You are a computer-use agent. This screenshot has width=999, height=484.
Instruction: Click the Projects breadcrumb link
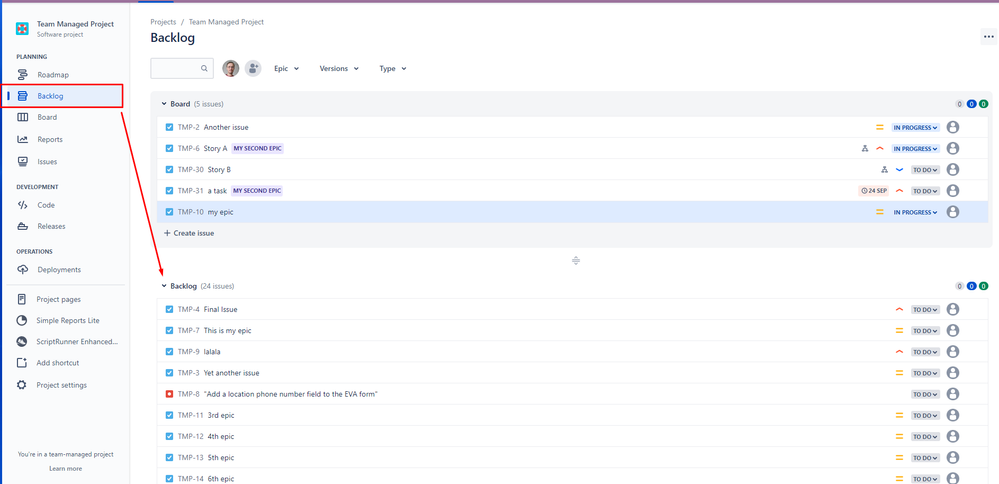coord(163,22)
